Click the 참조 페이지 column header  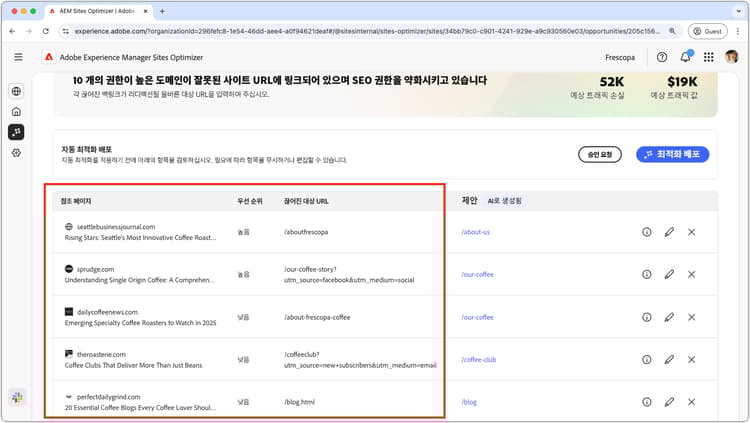click(76, 201)
